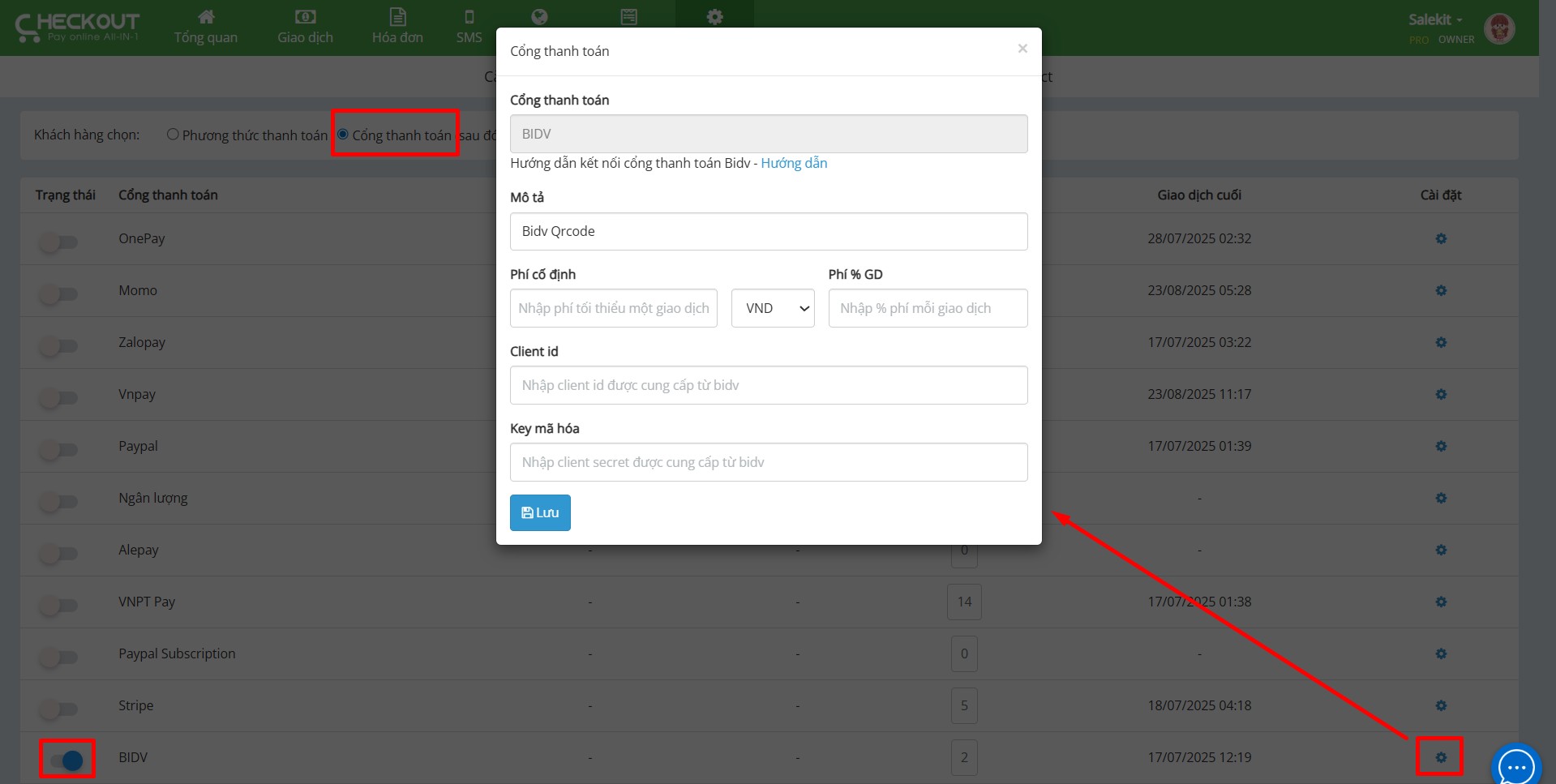Viewport: 1556px width, 784px height.
Task: Open the Giao dịch menu
Action: (x=305, y=27)
